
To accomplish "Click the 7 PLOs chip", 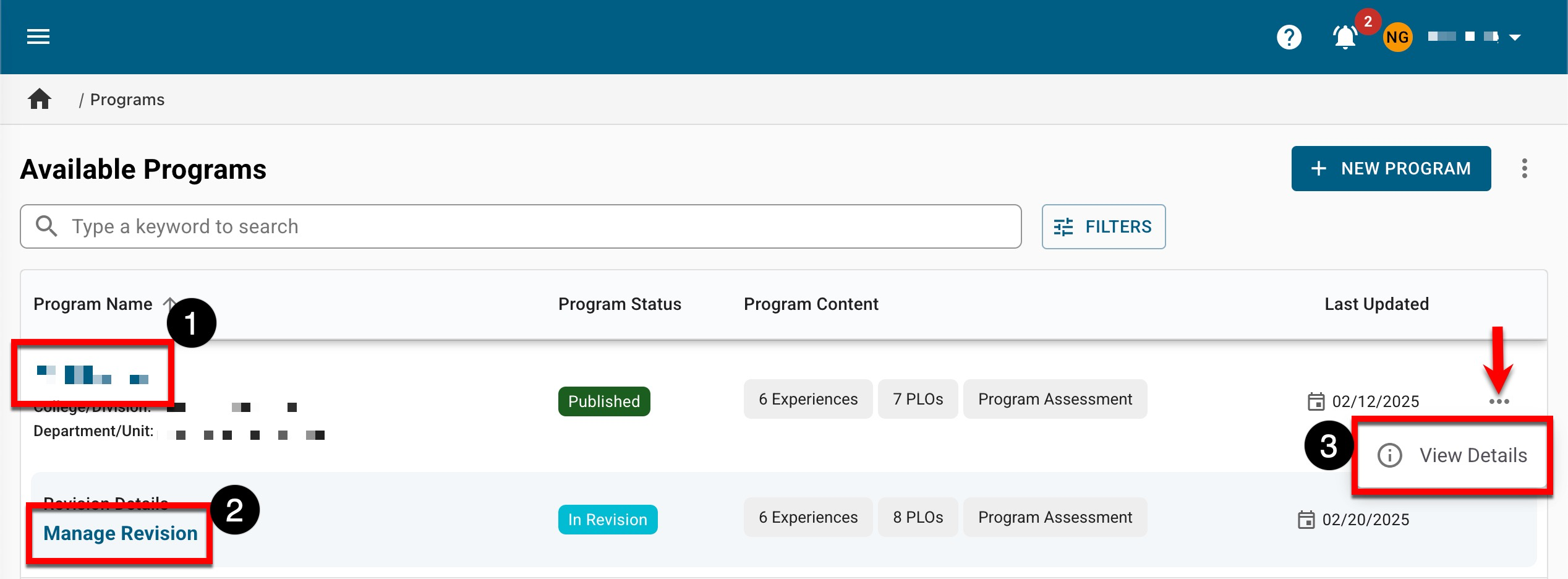I will (x=918, y=399).
